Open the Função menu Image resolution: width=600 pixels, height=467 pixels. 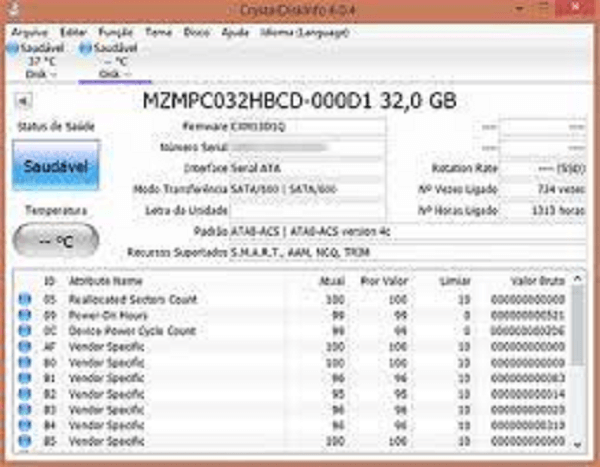(116, 32)
